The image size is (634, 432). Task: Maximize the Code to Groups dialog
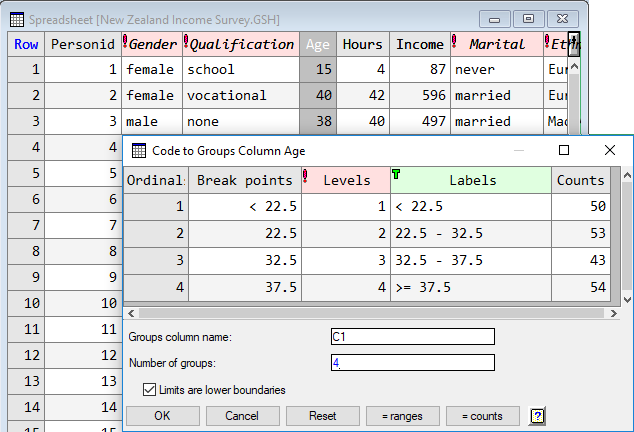click(x=564, y=150)
